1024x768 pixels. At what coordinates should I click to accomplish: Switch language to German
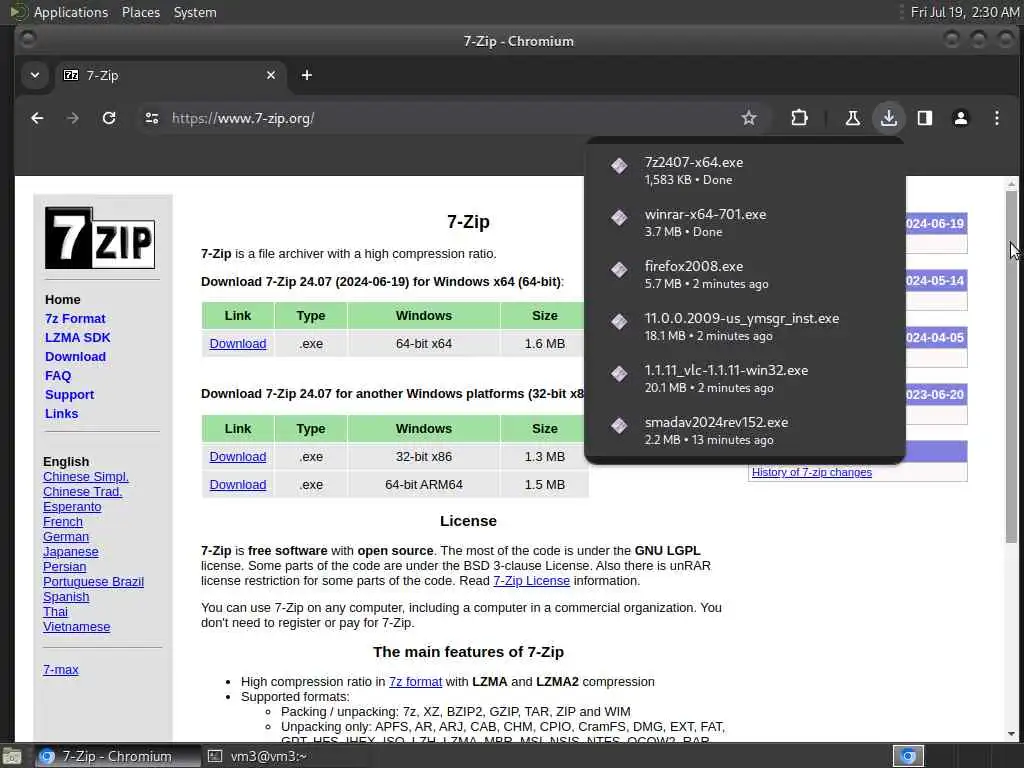66,537
